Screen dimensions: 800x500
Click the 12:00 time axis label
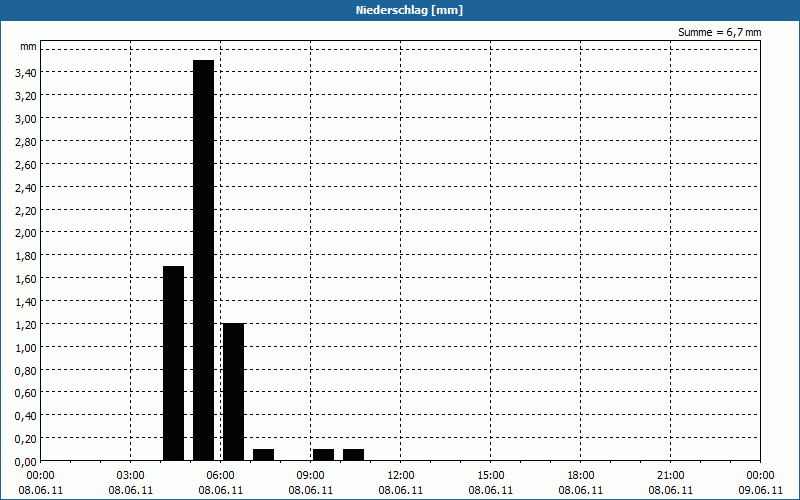[401, 476]
